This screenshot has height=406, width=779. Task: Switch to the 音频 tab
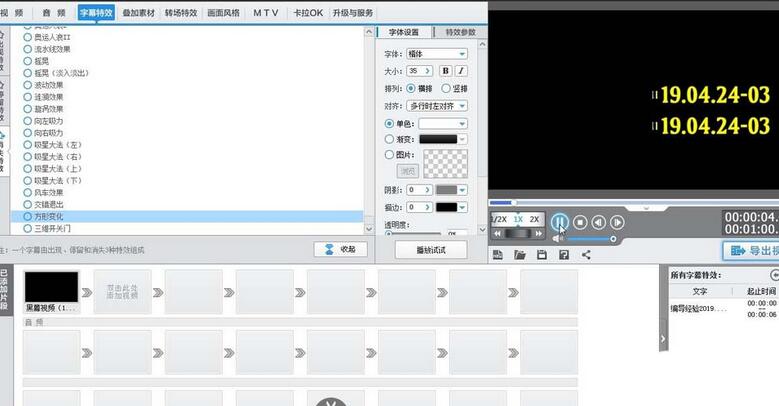54,13
